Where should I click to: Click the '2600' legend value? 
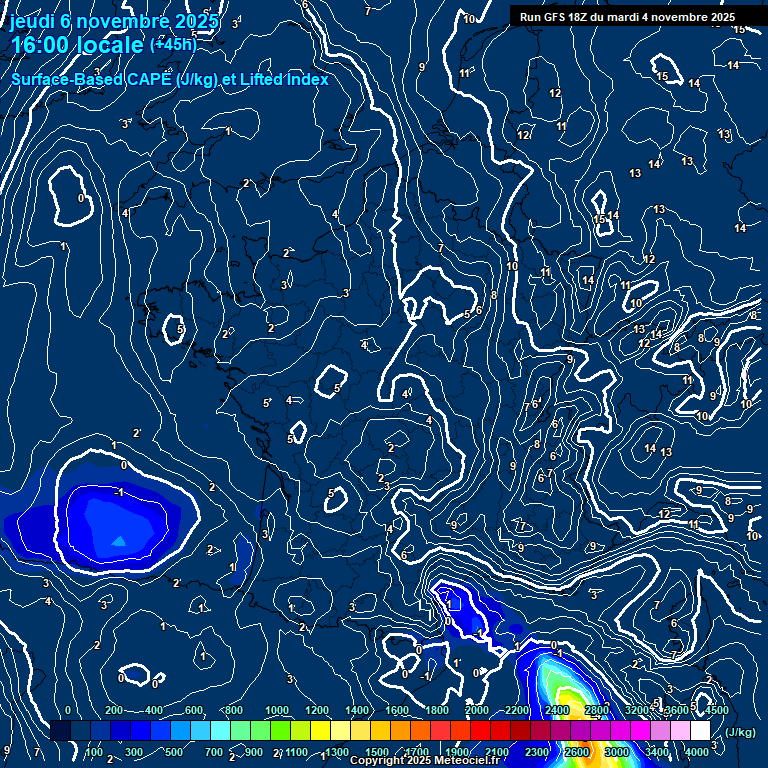tap(577, 752)
